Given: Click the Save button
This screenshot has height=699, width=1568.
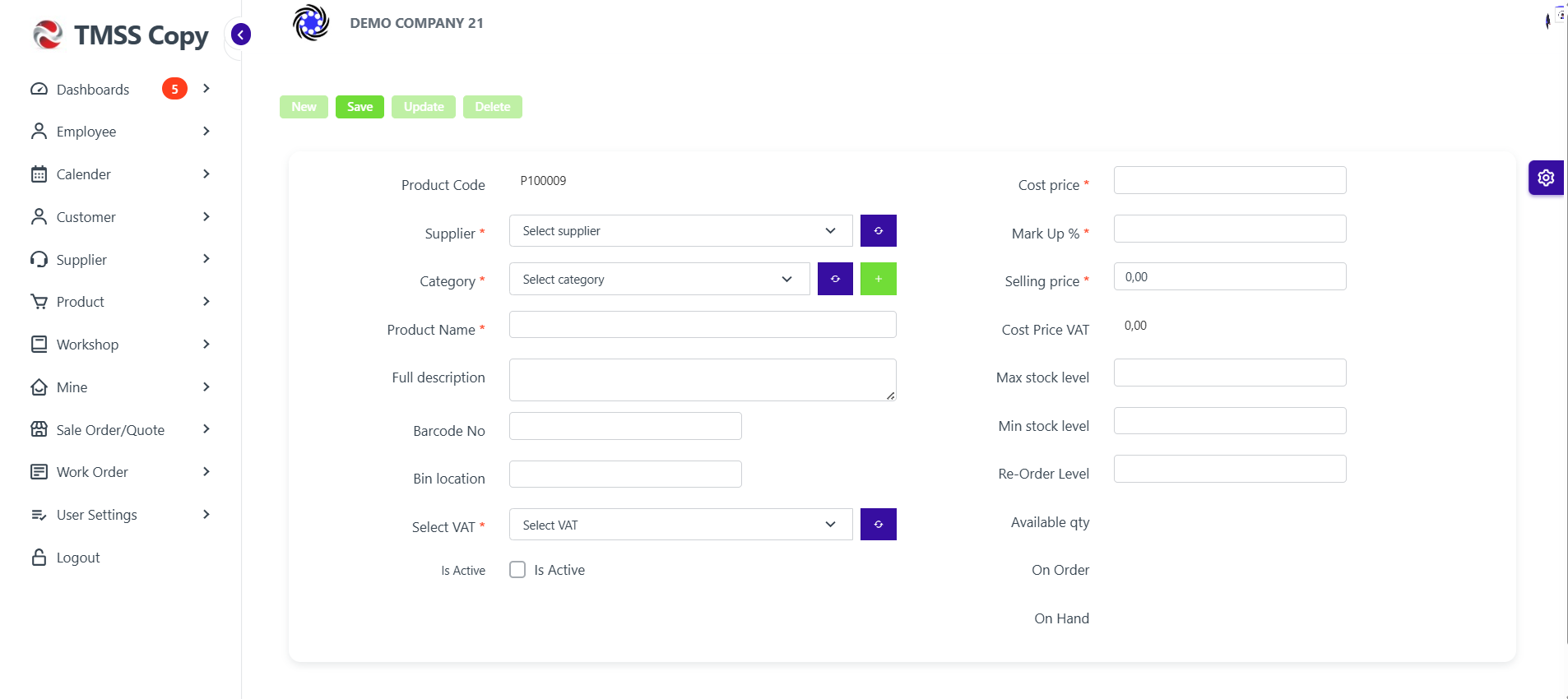Looking at the screenshot, I should [x=360, y=107].
